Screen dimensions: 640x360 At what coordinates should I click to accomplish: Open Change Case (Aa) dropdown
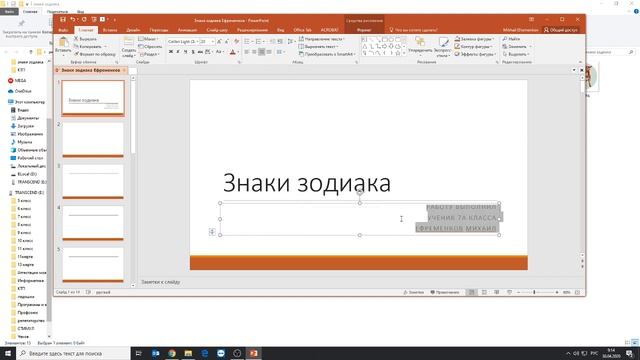[x=220, y=52]
